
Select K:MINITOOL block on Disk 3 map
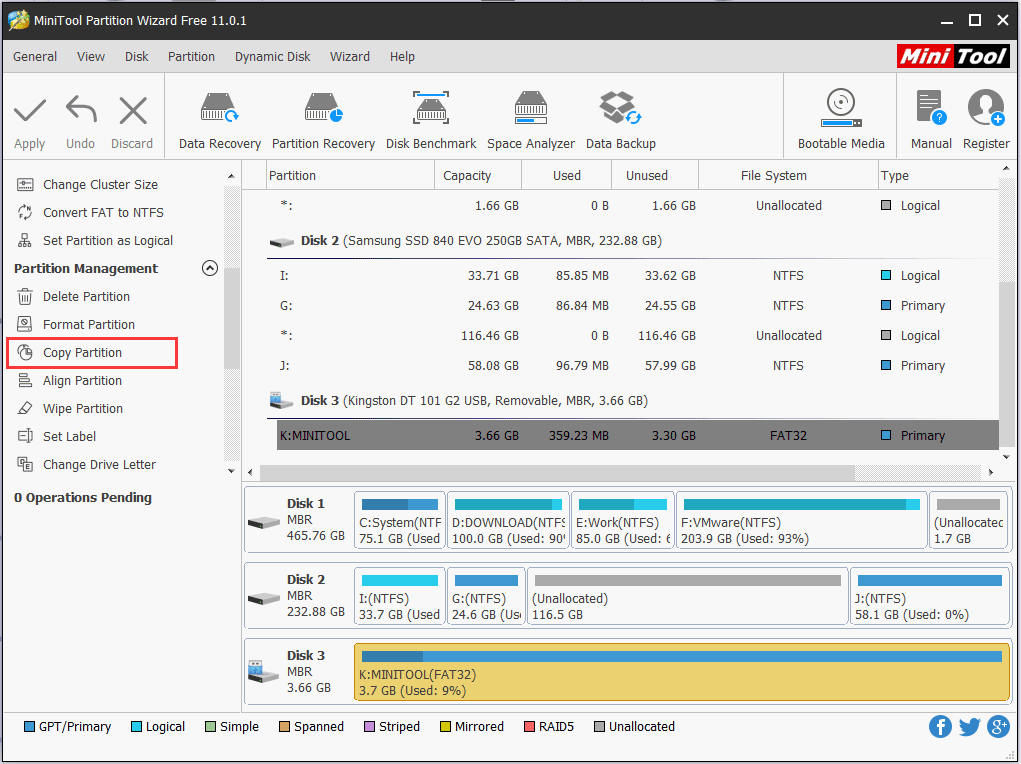point(682,672)
